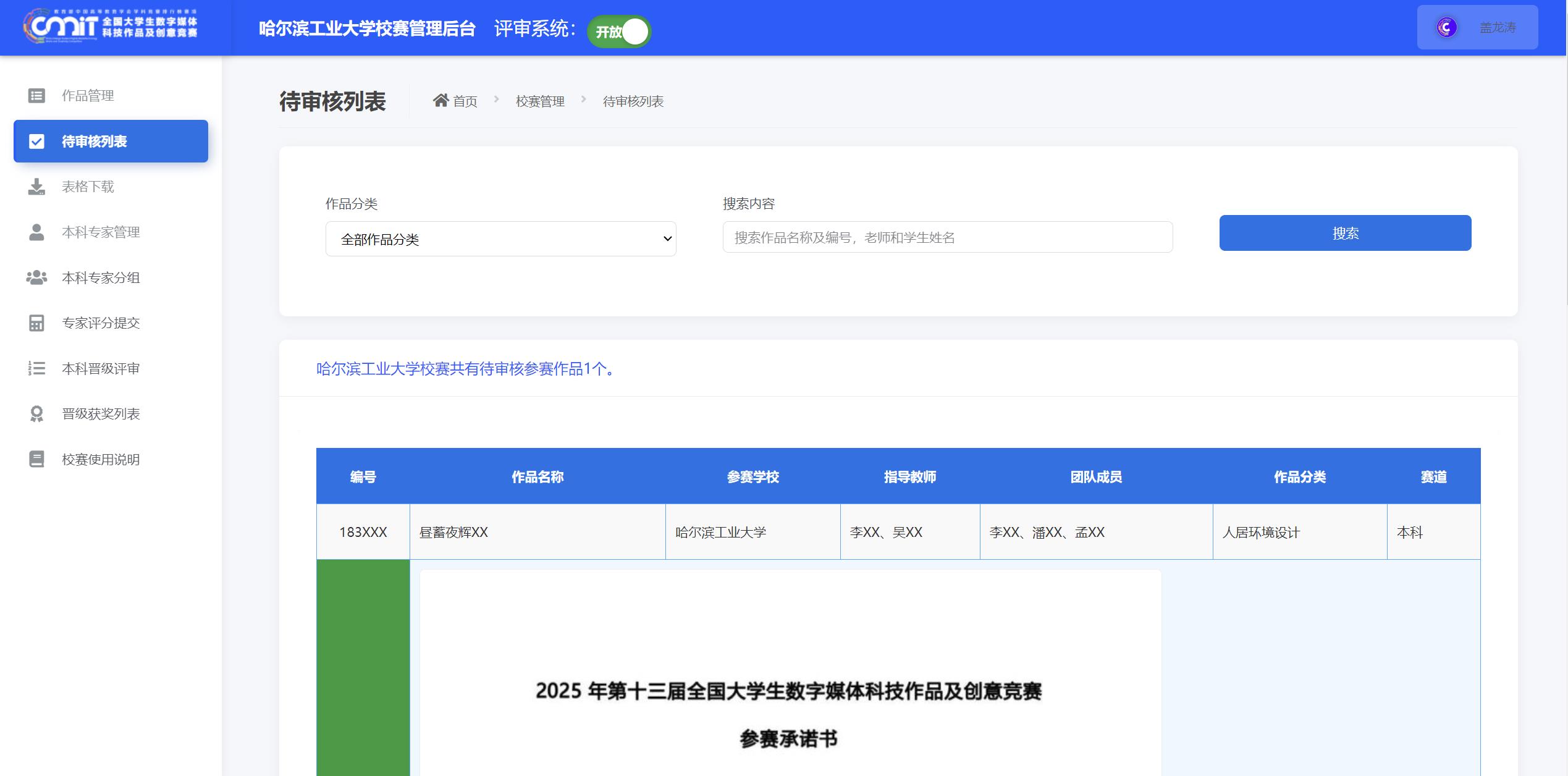Click the 本科专家分组 group icon

coord(36,277)
